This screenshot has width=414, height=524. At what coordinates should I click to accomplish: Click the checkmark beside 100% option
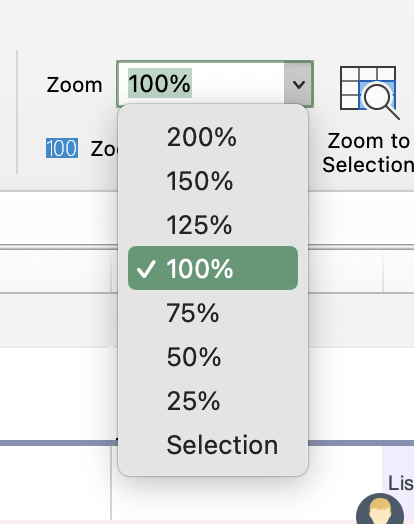tap(146, 268)
